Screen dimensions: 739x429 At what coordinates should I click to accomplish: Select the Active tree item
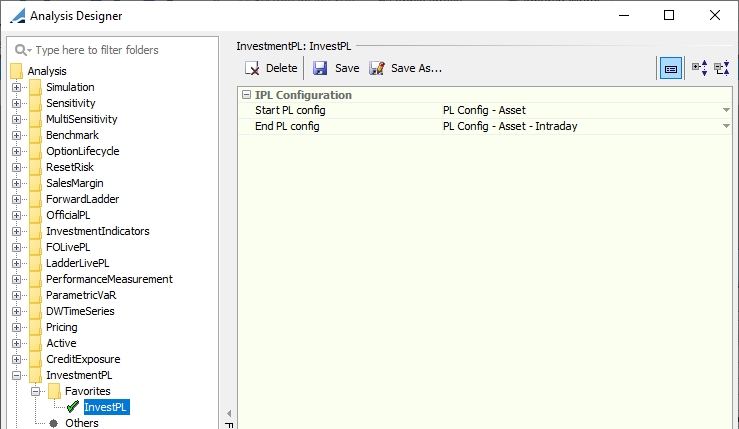point(61,344)
